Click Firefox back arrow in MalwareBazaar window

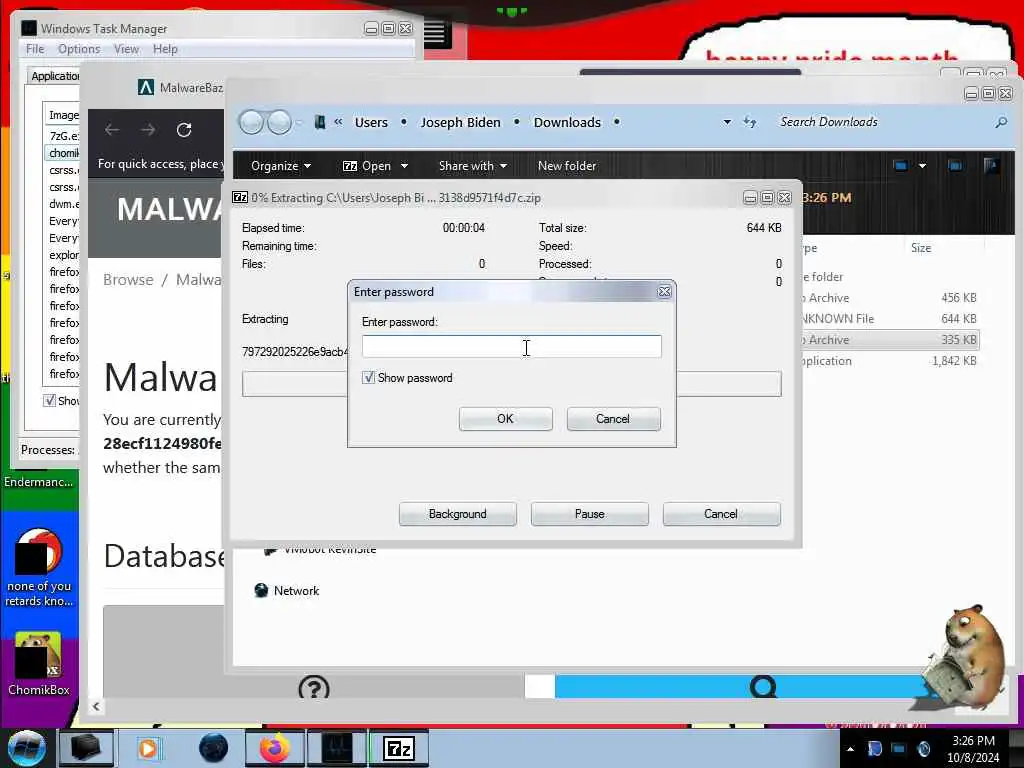tap(112, 130)
